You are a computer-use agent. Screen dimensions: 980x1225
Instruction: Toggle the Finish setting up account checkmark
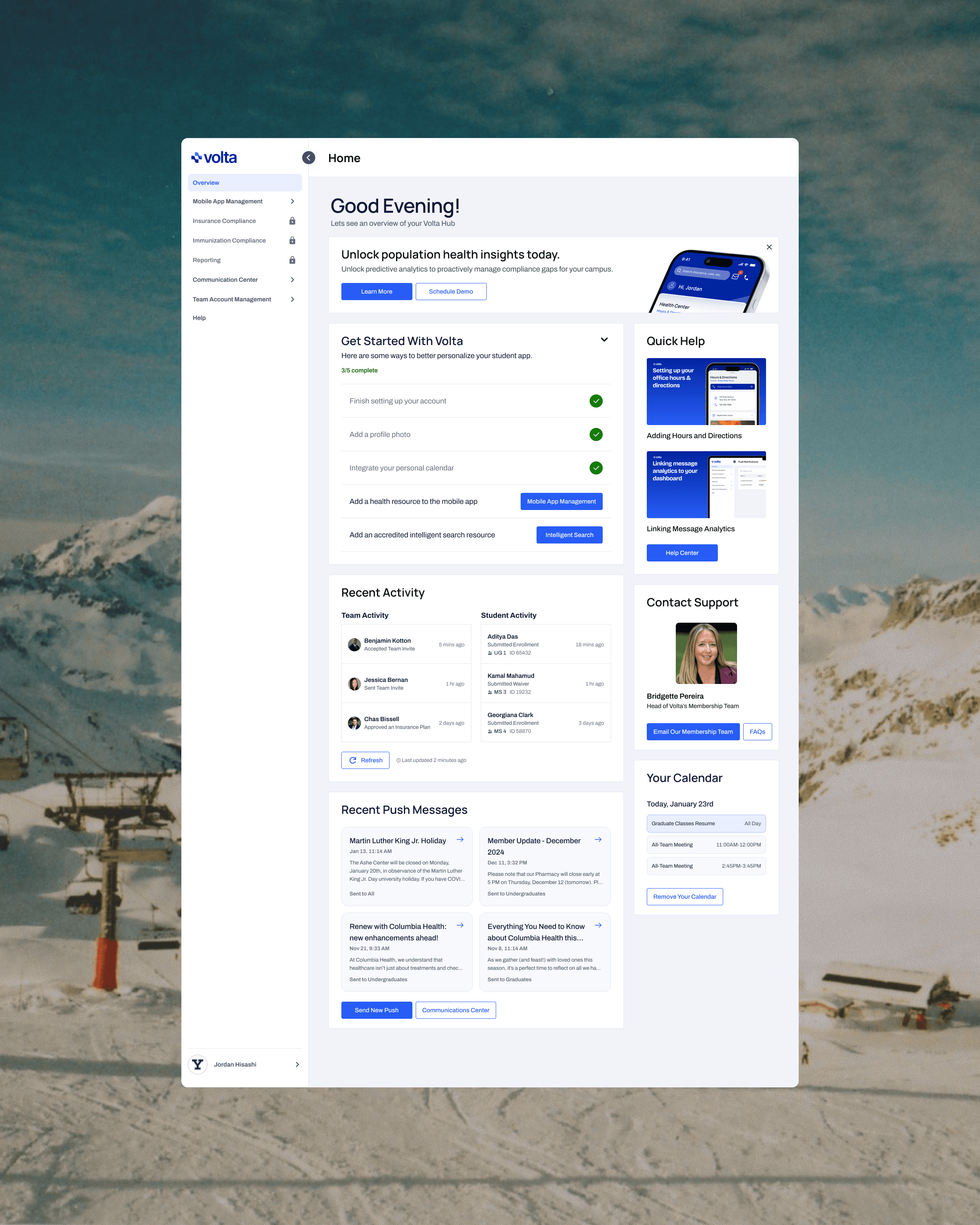(x=595, y=401)
